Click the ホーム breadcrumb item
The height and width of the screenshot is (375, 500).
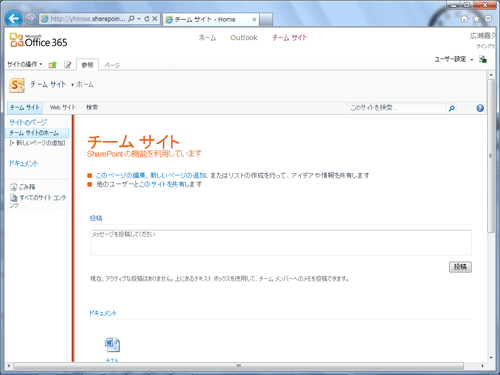tap(85, 85)
